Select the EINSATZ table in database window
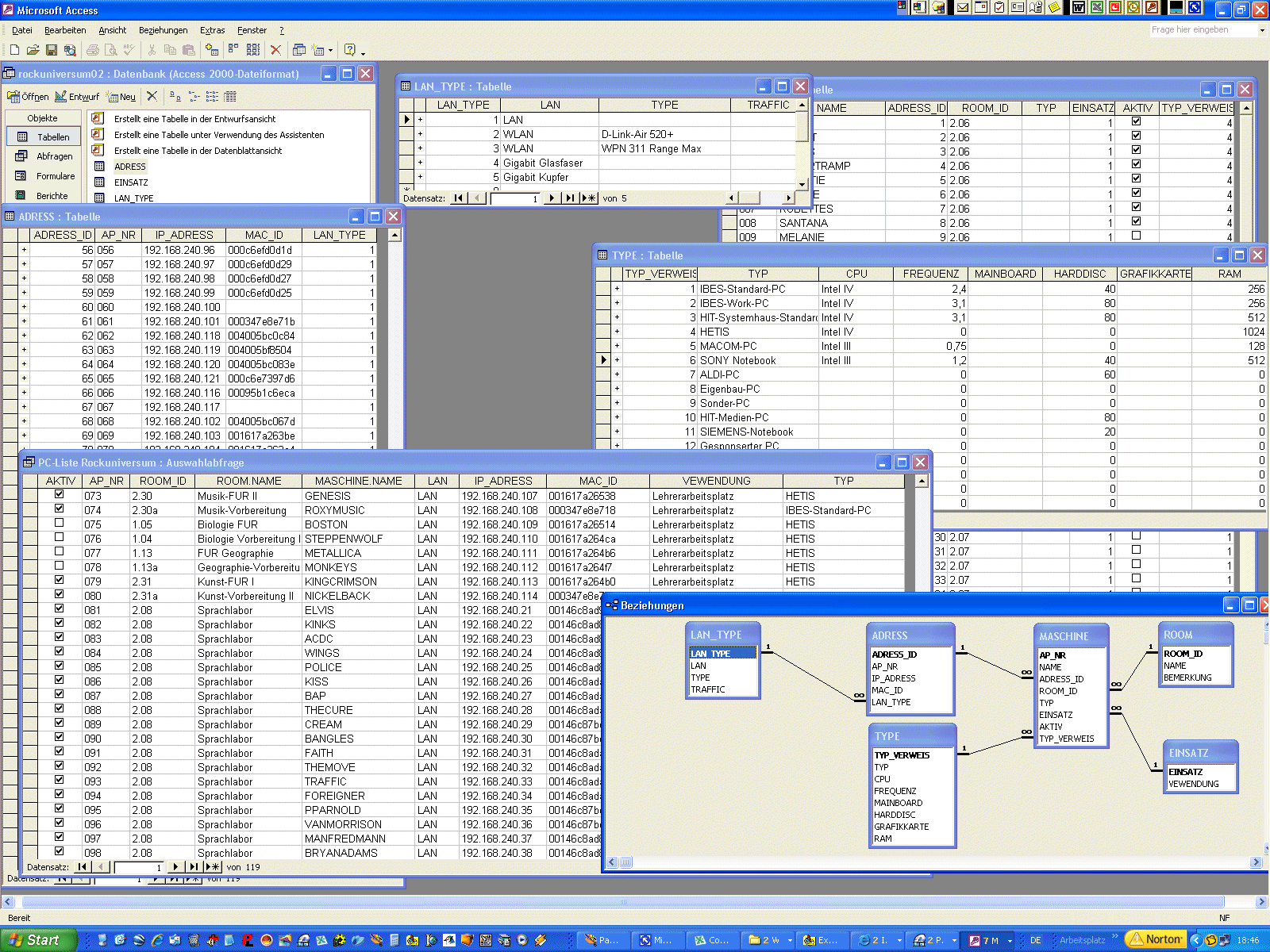 [130, 182]
